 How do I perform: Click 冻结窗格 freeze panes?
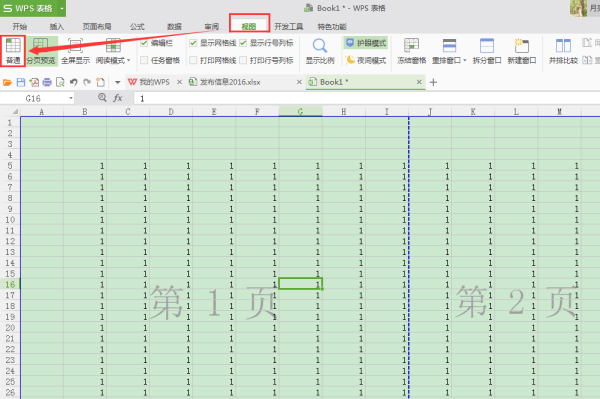click(411, 50)
